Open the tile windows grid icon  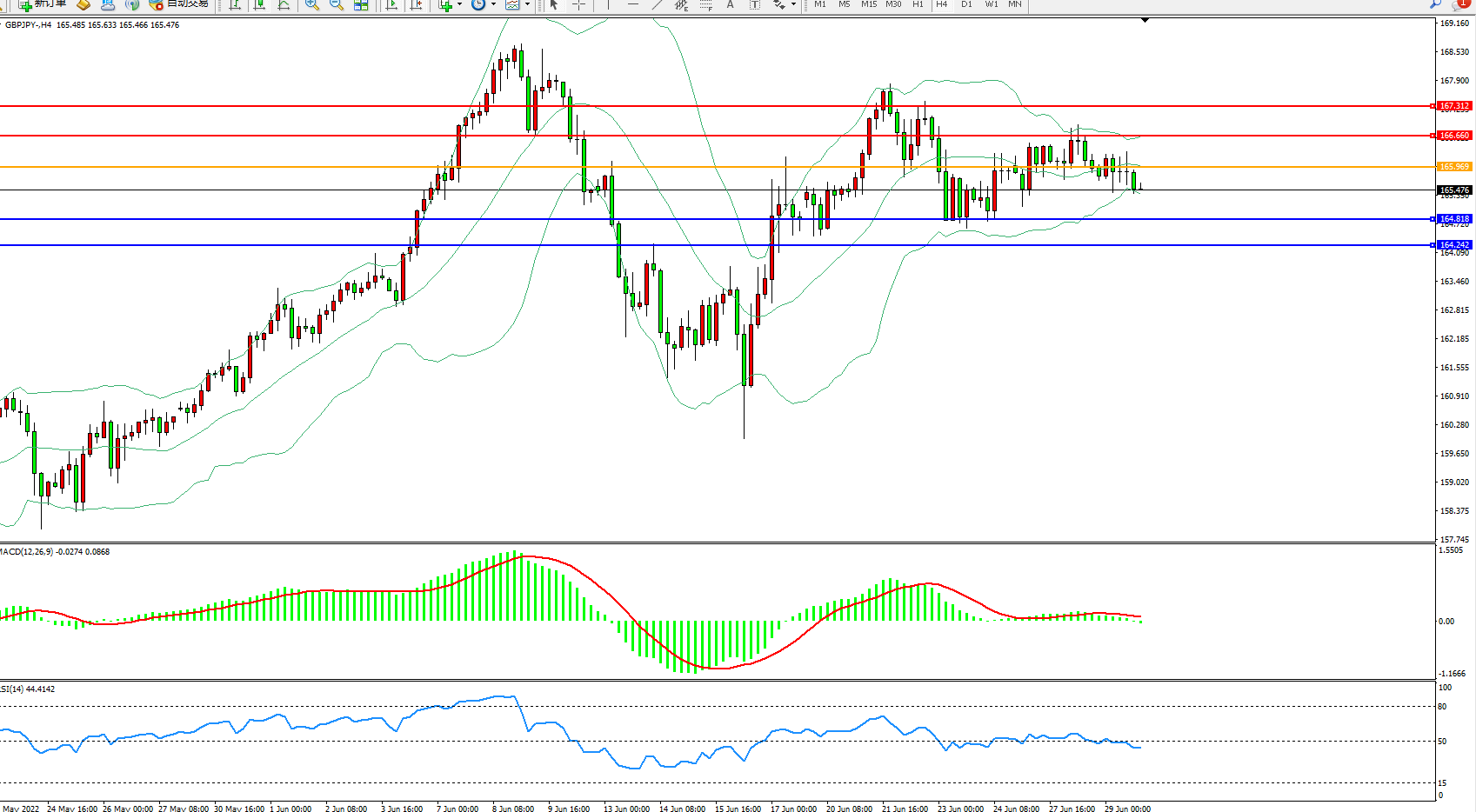(x=361, y=4)
